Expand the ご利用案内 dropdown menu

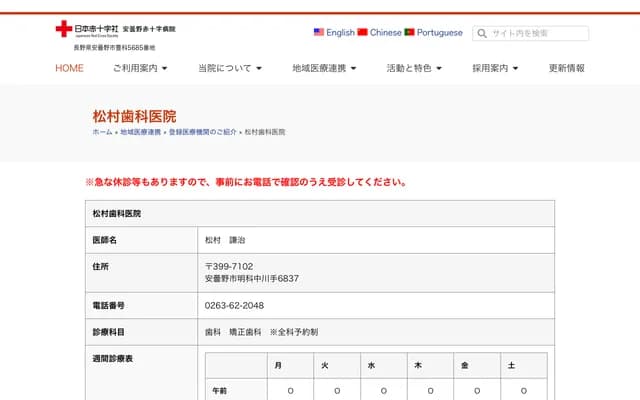click(x=140, y=68)
